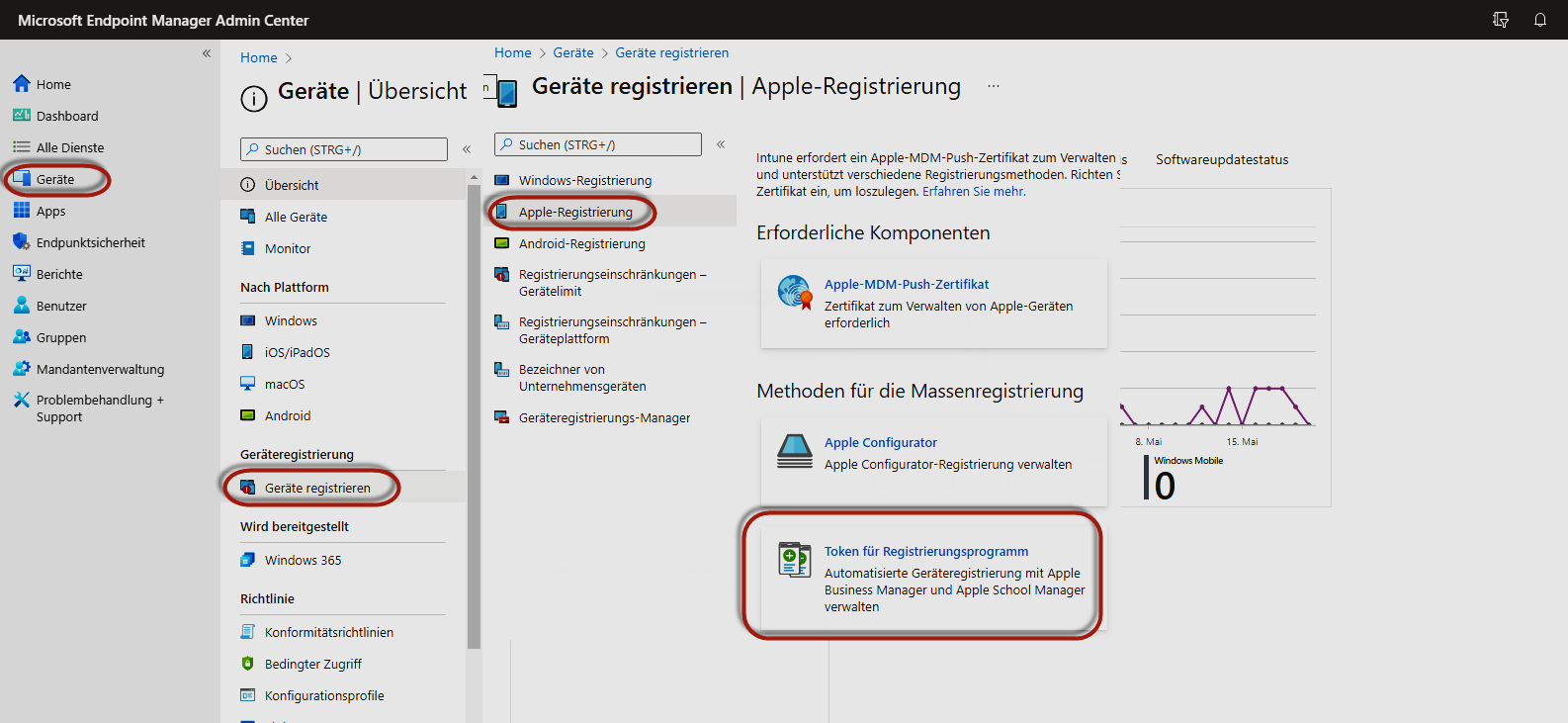Click the Apple-MDM-Push-Zertifikat link

pyautogui.click(x=906, y=284)
